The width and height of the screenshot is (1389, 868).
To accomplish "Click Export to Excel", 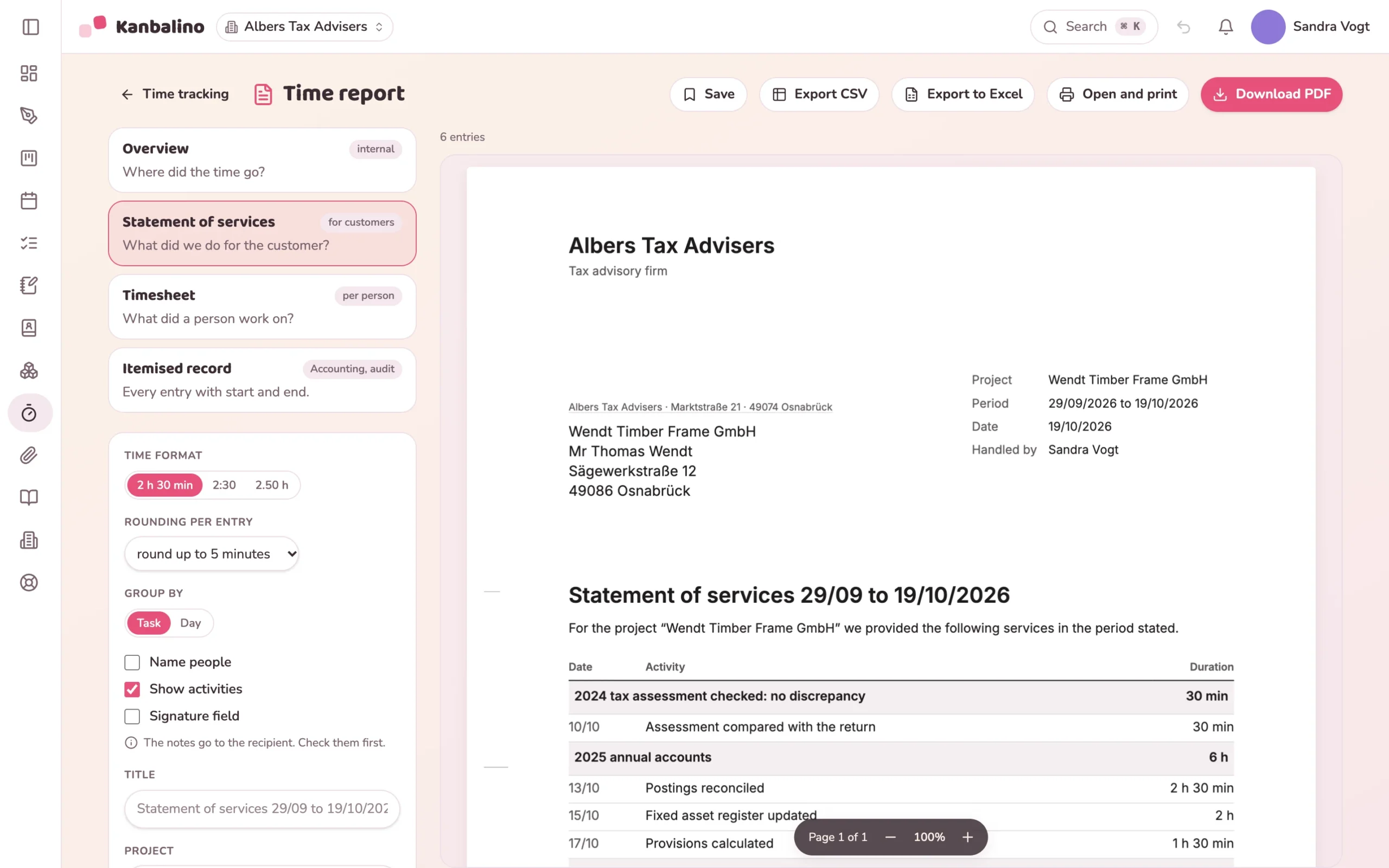I will point(963,94).
